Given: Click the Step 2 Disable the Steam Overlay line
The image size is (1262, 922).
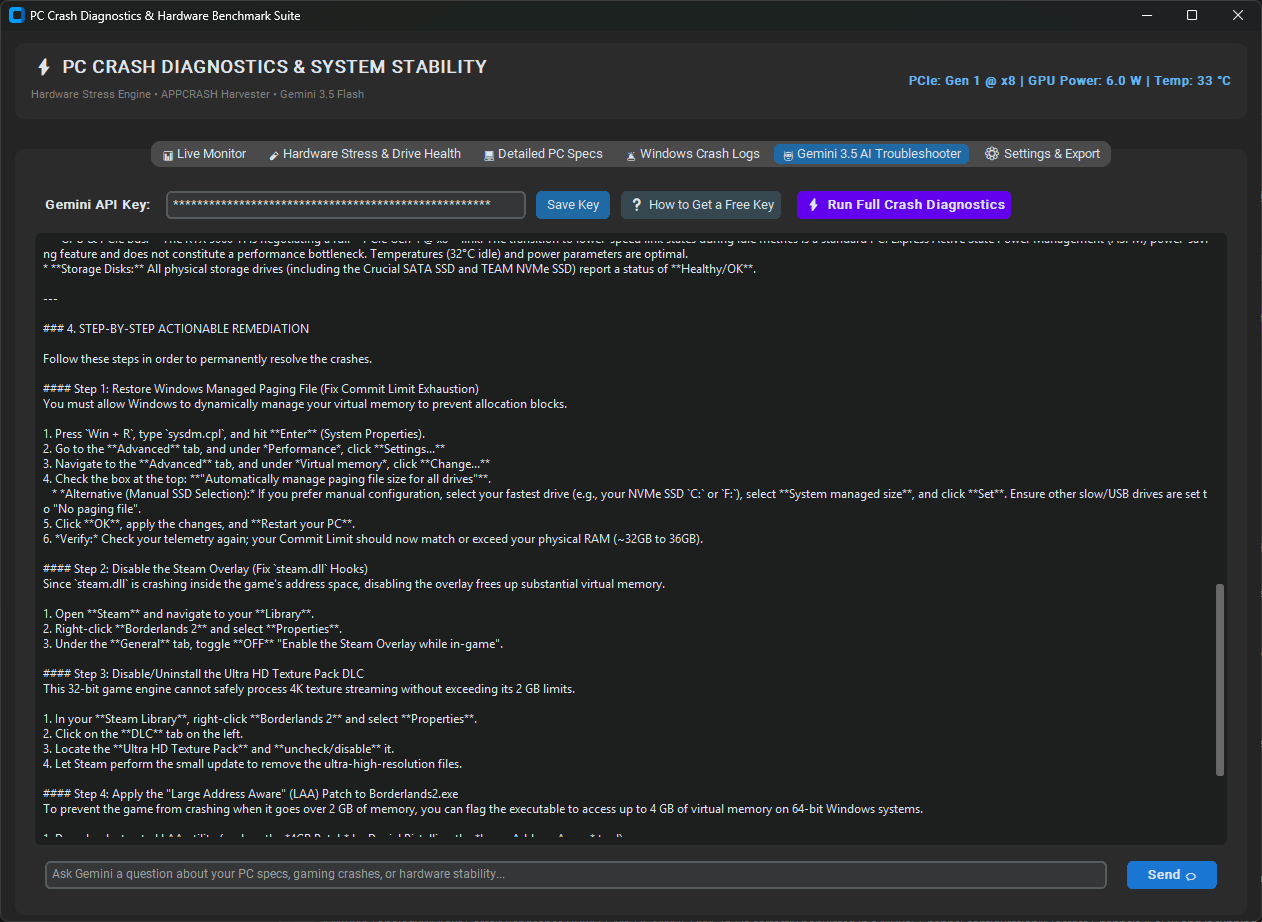Looking at the screenshot, I should (205, 569).
